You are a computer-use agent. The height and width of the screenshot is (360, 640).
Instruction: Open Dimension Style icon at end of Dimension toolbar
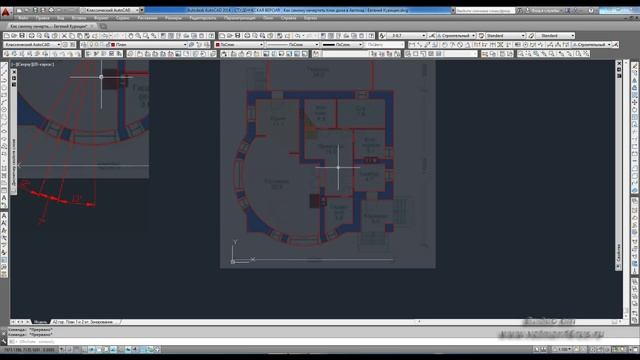pos(616,44)
